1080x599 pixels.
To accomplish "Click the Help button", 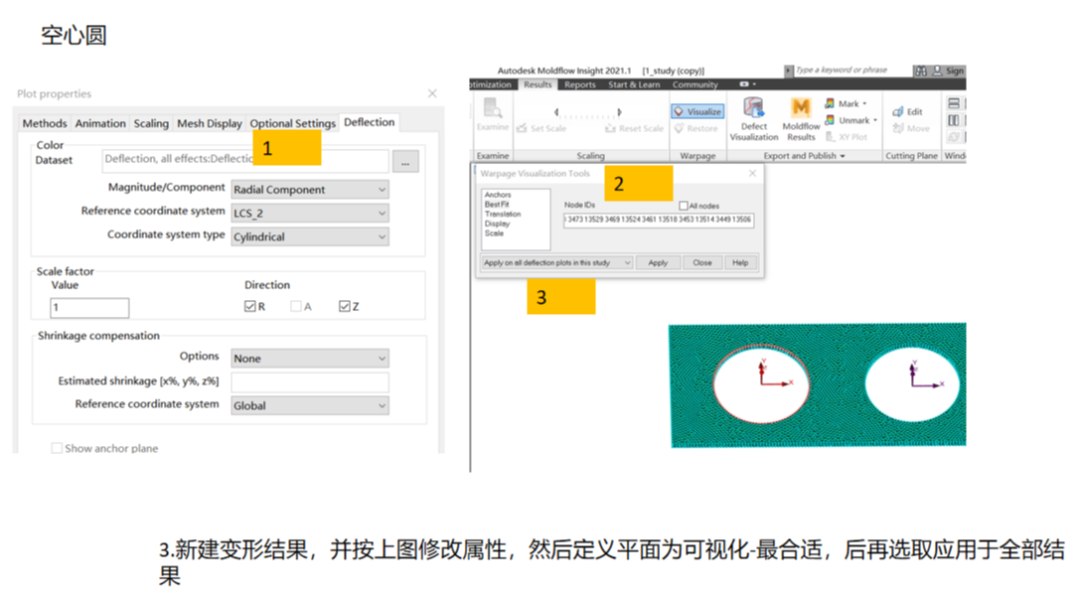I will pyautogui.click(x=740, y=262).
